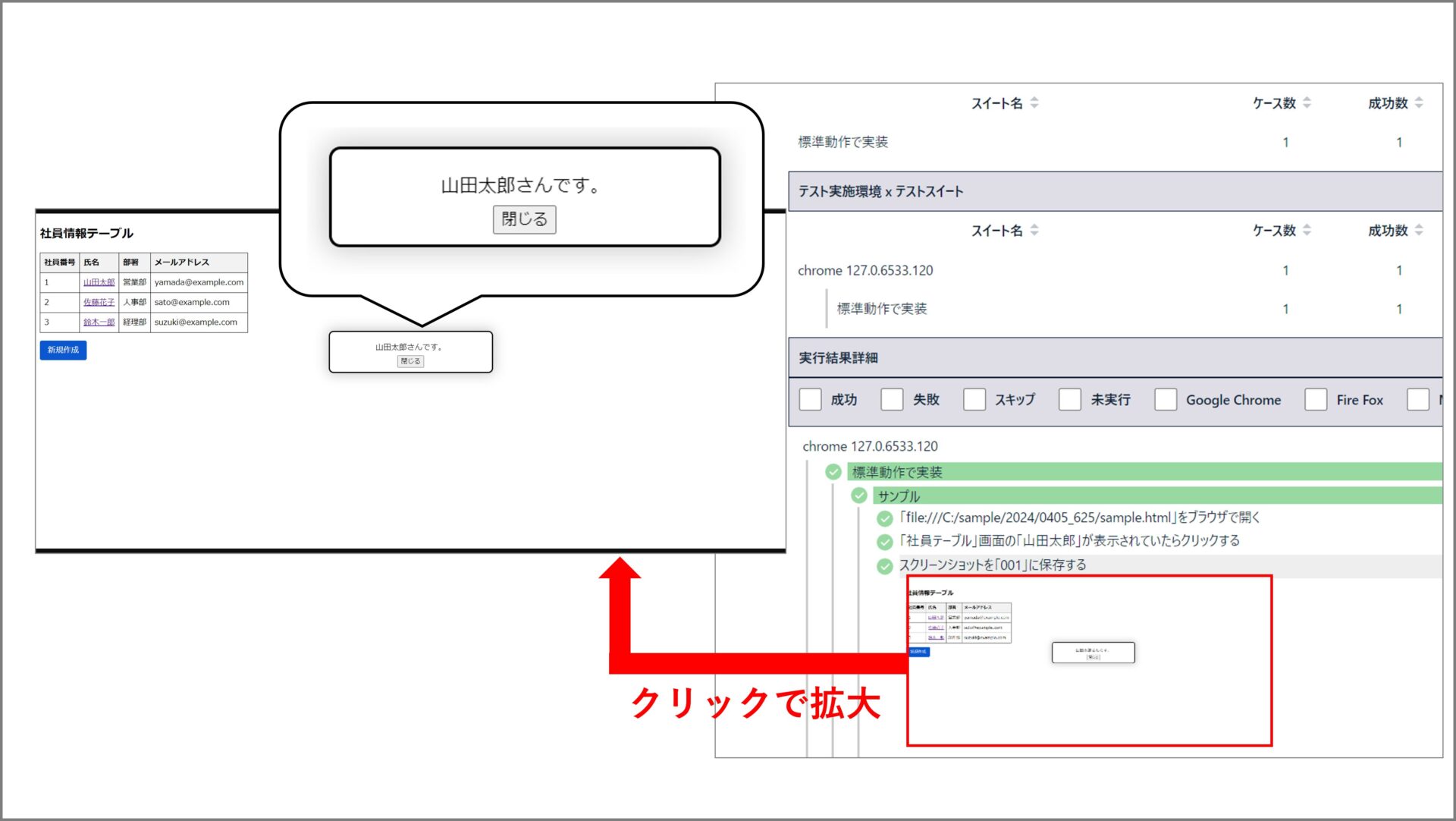Toggle the スキップ filter checkbox
The height and width of the screenshot is (821, 1456).
(x=974, y=400)
